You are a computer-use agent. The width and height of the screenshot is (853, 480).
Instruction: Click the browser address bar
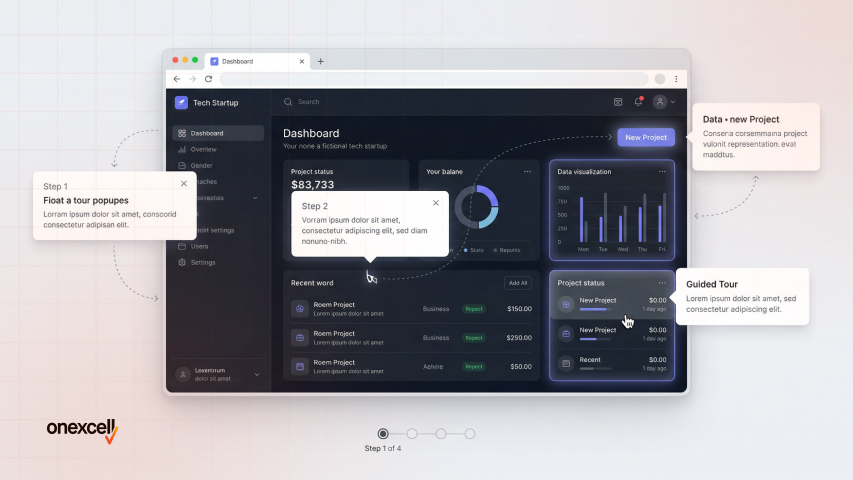434,79
